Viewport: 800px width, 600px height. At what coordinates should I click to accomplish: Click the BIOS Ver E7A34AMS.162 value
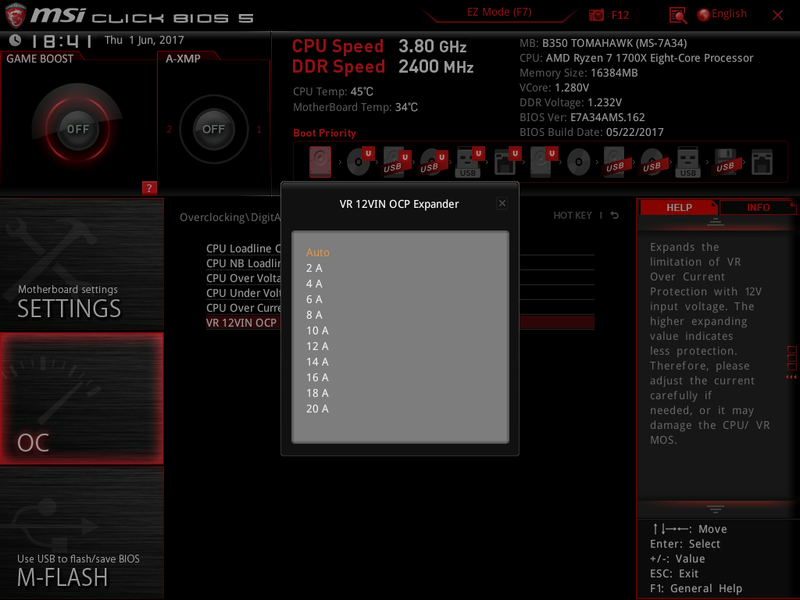pos(607,117)
